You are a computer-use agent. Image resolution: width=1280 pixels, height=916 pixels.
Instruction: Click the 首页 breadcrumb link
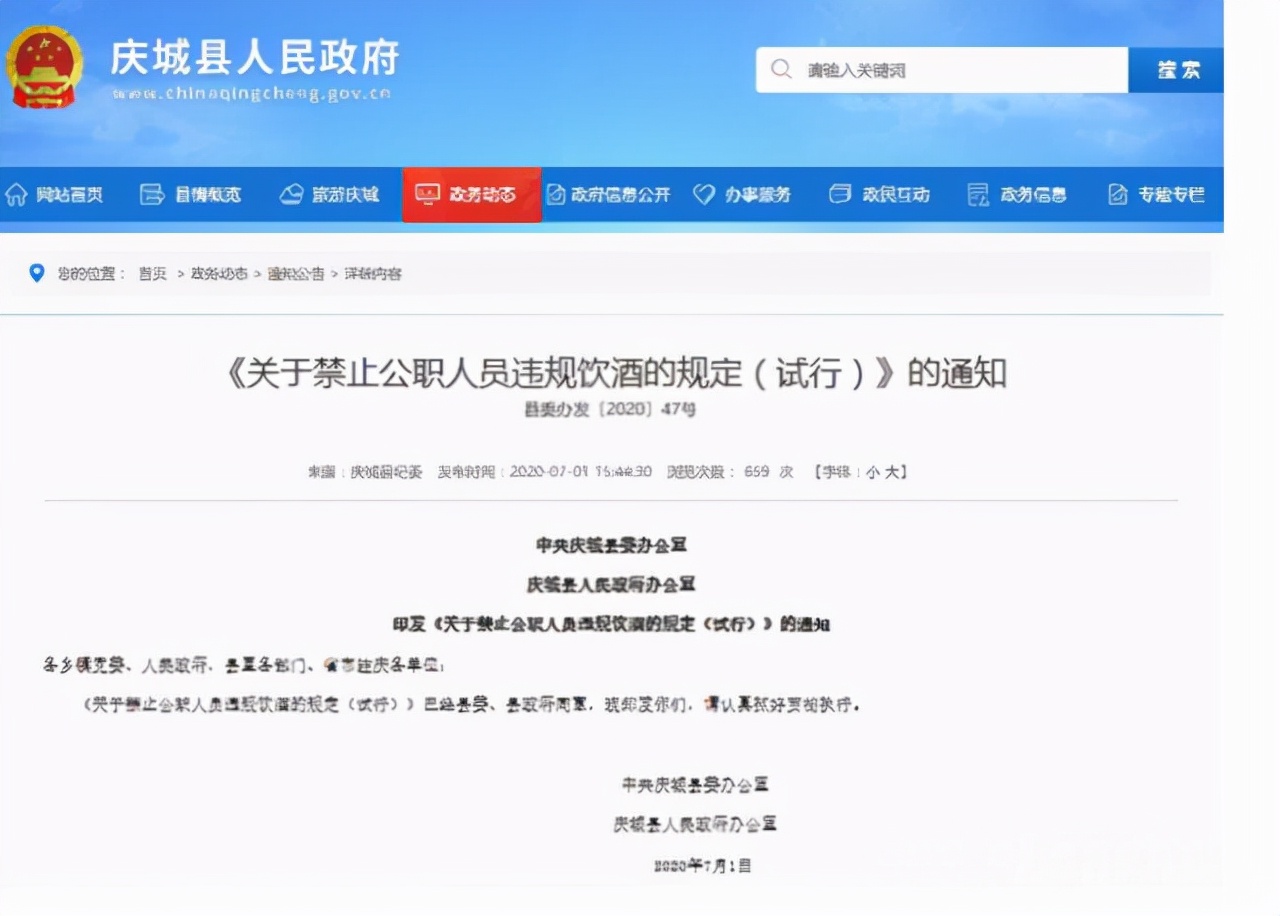coord(152,273)
